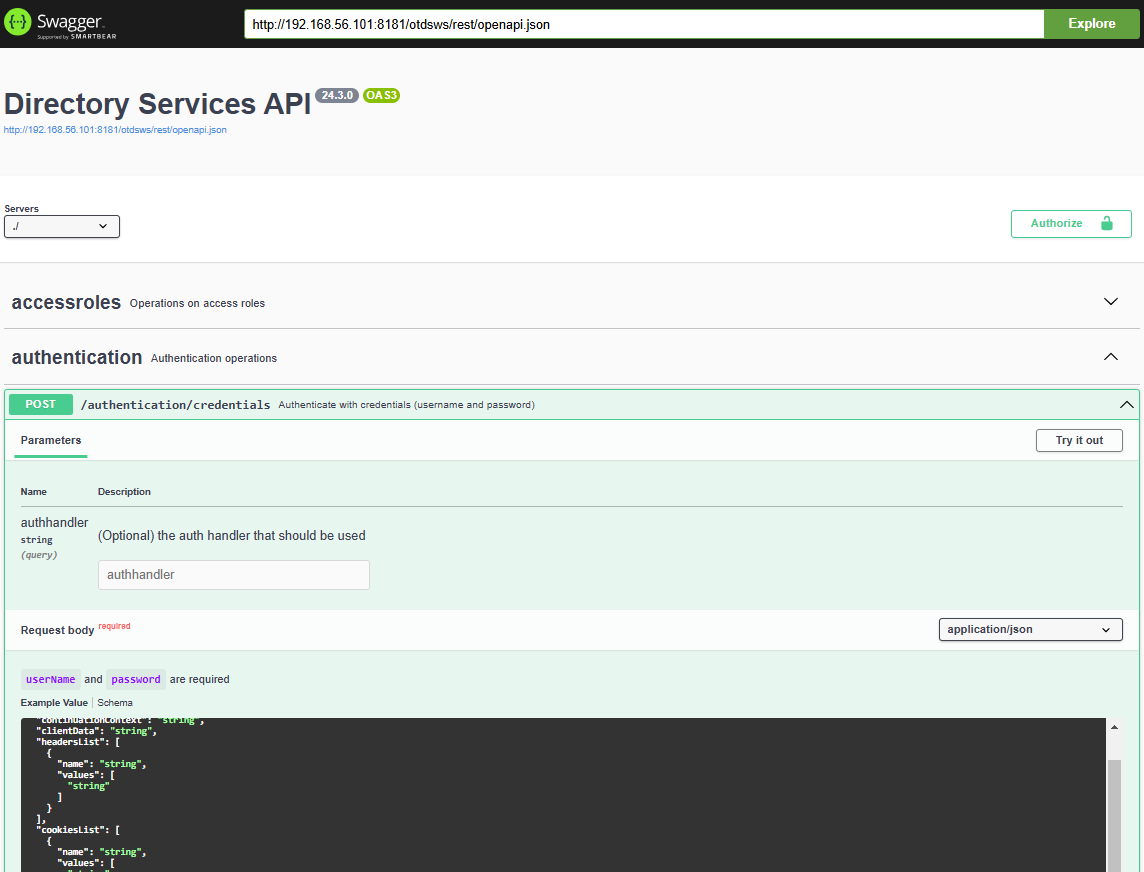Click the green lock icon in Authorize
Image resolution: width=1144 pixels, height=872 pixels.
pyautogui.click(x=1106, y=223)
